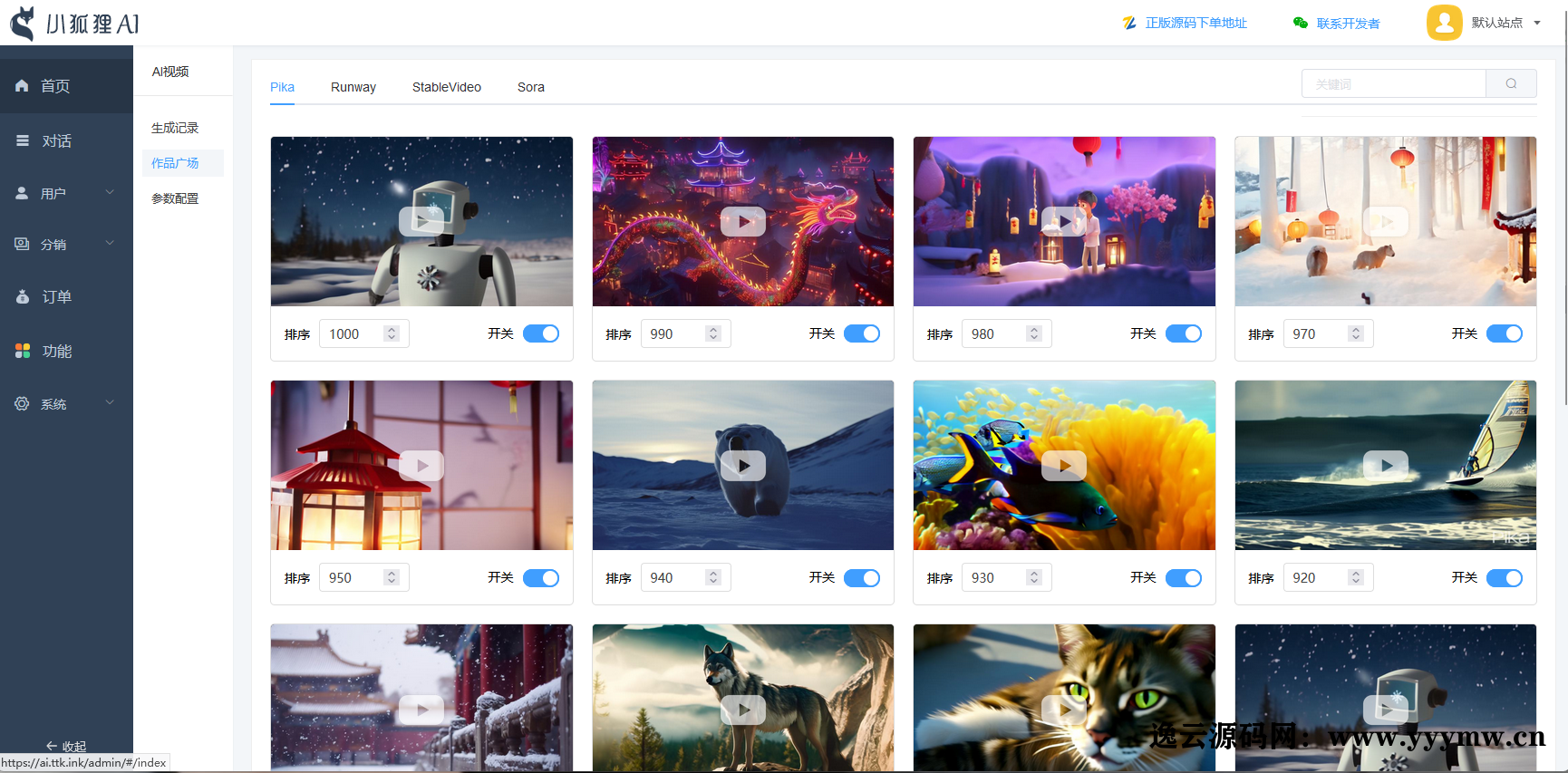Play the polar bear video ranked 940
Viewport: 1568px width, 773px height.
[x=743, y=465]
